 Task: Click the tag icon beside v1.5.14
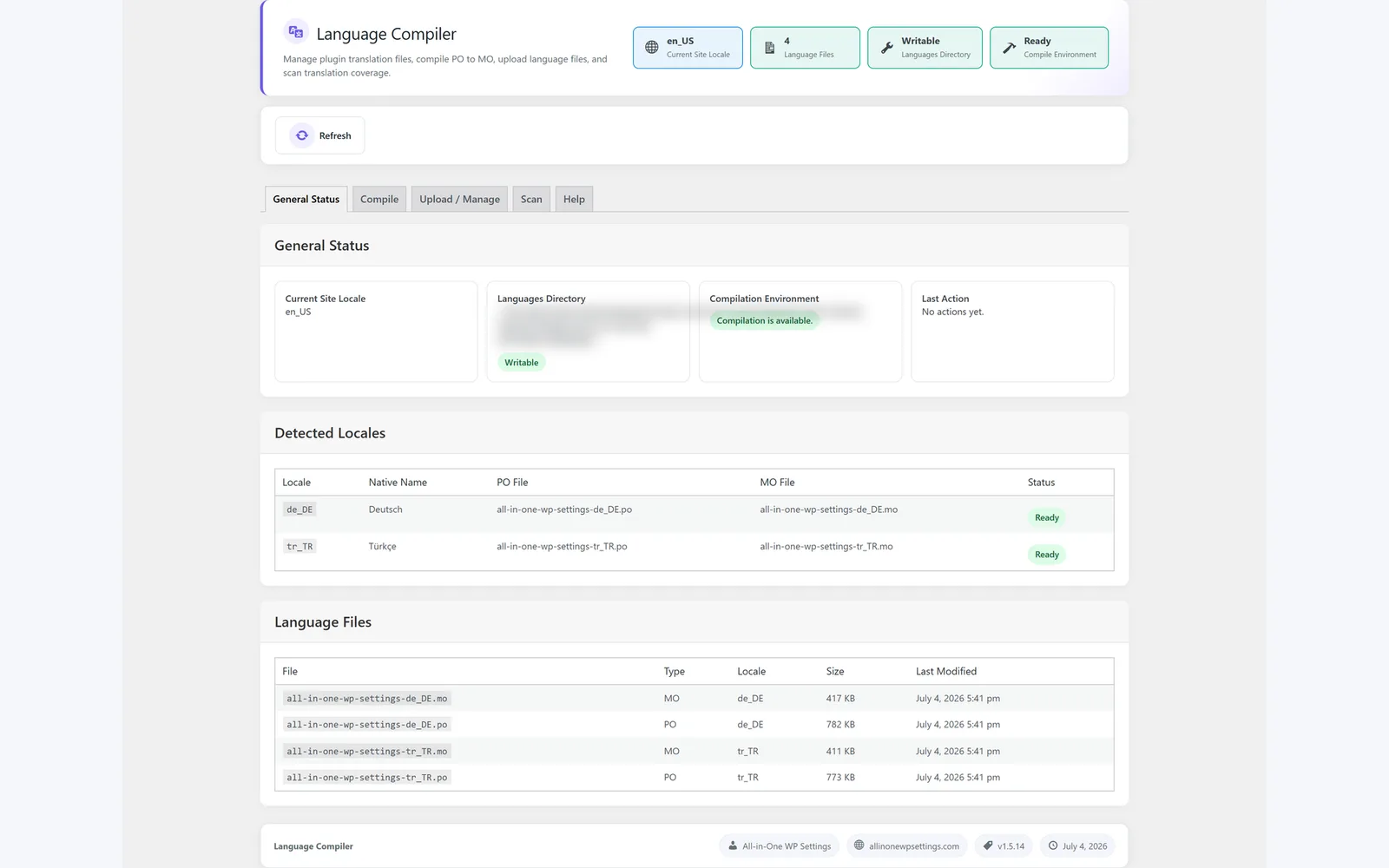point(988,845)
